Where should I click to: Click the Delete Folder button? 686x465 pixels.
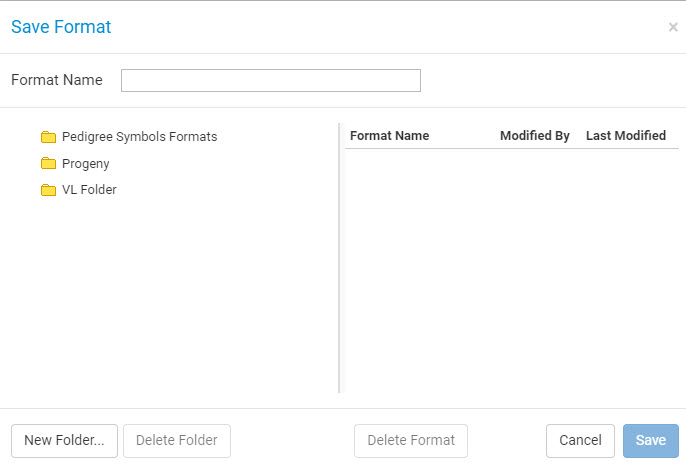coord(177,441)
